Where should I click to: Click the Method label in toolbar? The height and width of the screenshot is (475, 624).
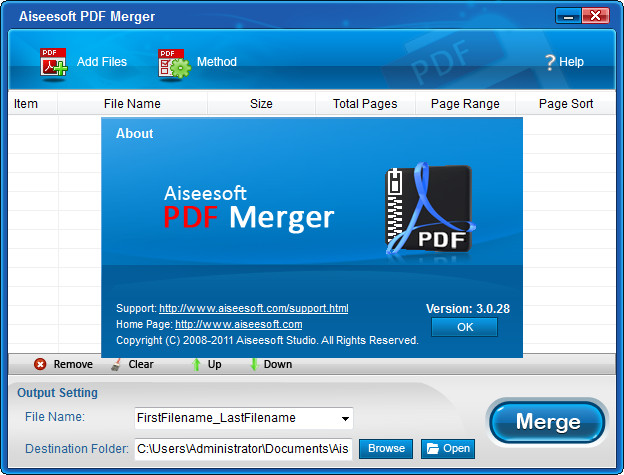[216, 62]
